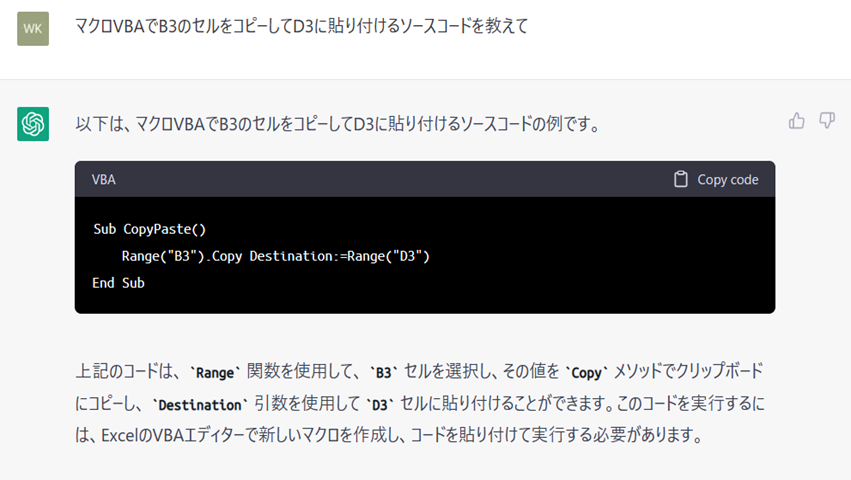The image size is (851, 480).
Task: Click the user prompt about マクロVBA
Action: tap(301, 26)
